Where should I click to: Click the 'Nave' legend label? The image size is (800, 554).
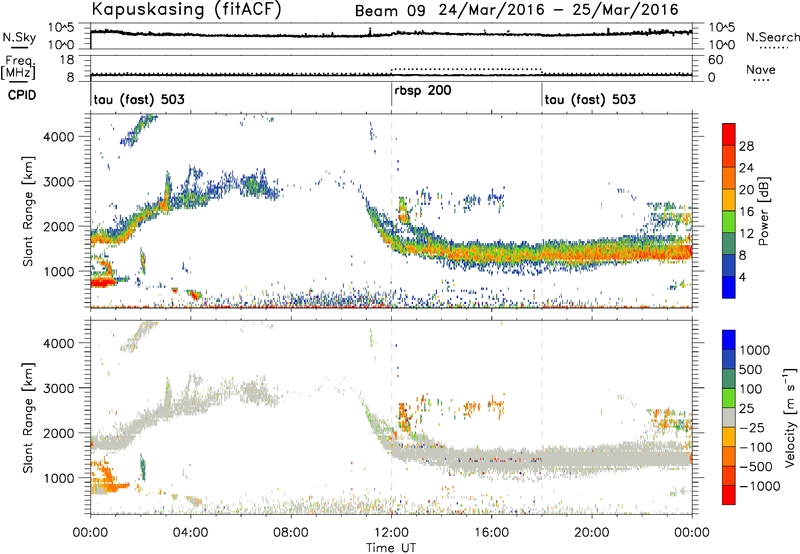coord(761,69)
